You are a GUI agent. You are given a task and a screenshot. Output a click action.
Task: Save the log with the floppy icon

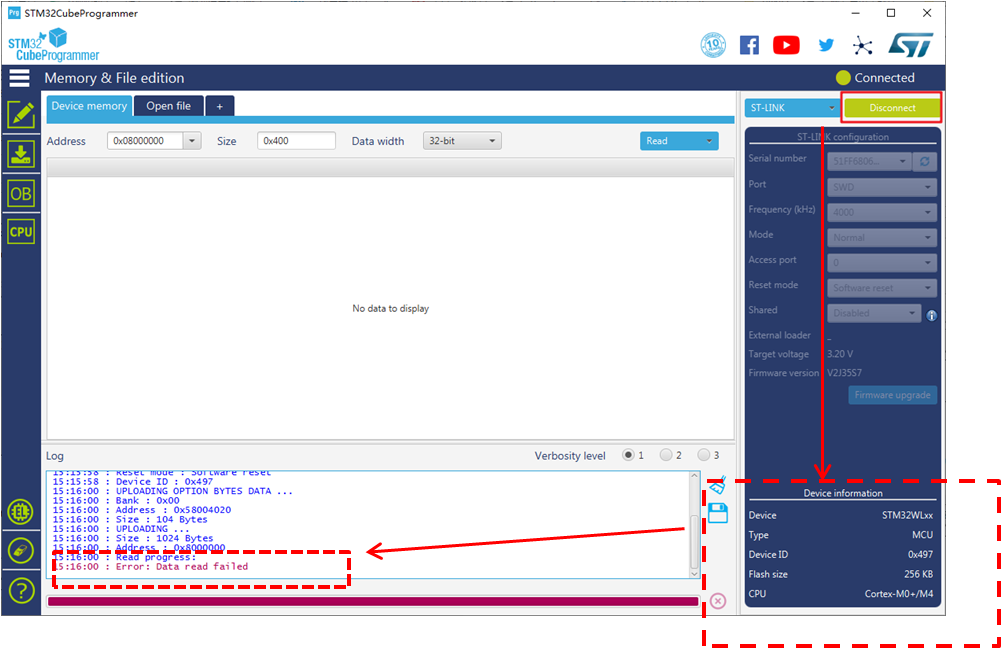[718, 513]
